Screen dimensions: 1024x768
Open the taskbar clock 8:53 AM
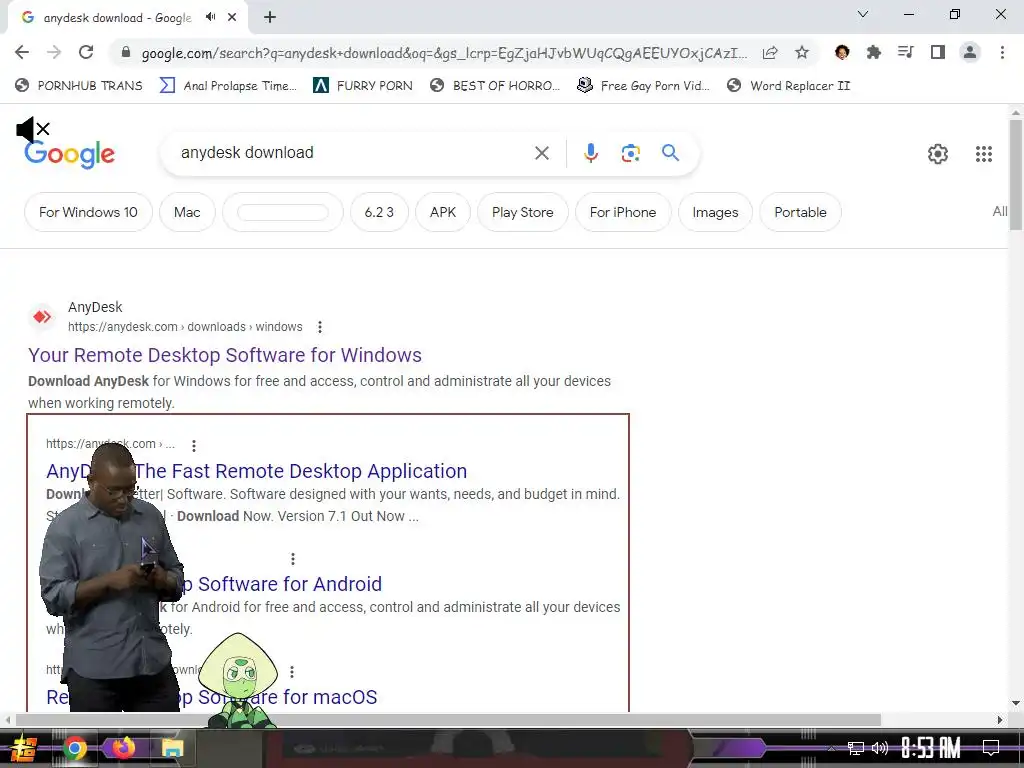931,748
